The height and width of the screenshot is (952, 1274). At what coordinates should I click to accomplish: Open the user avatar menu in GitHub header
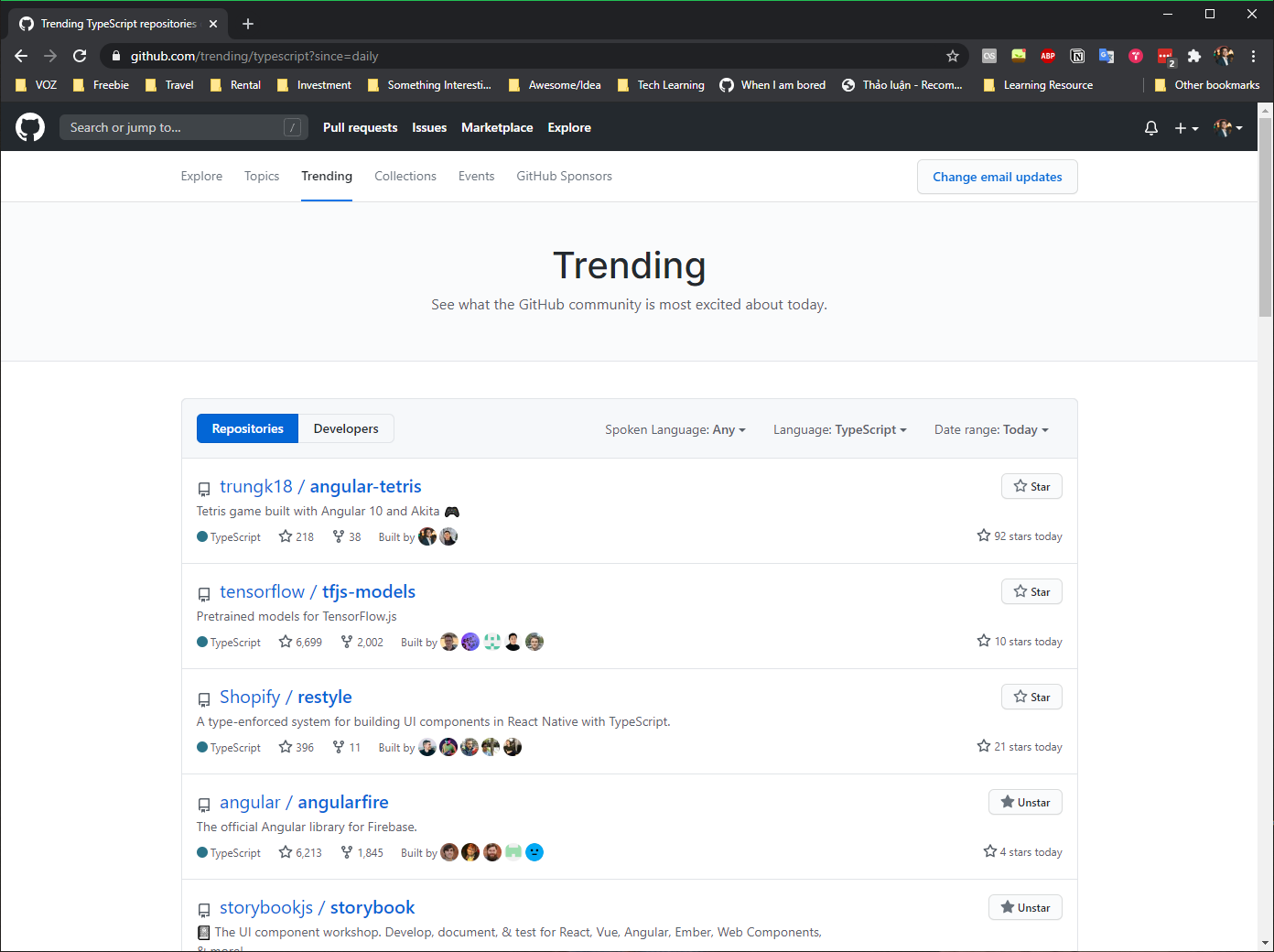[1228, 127]
